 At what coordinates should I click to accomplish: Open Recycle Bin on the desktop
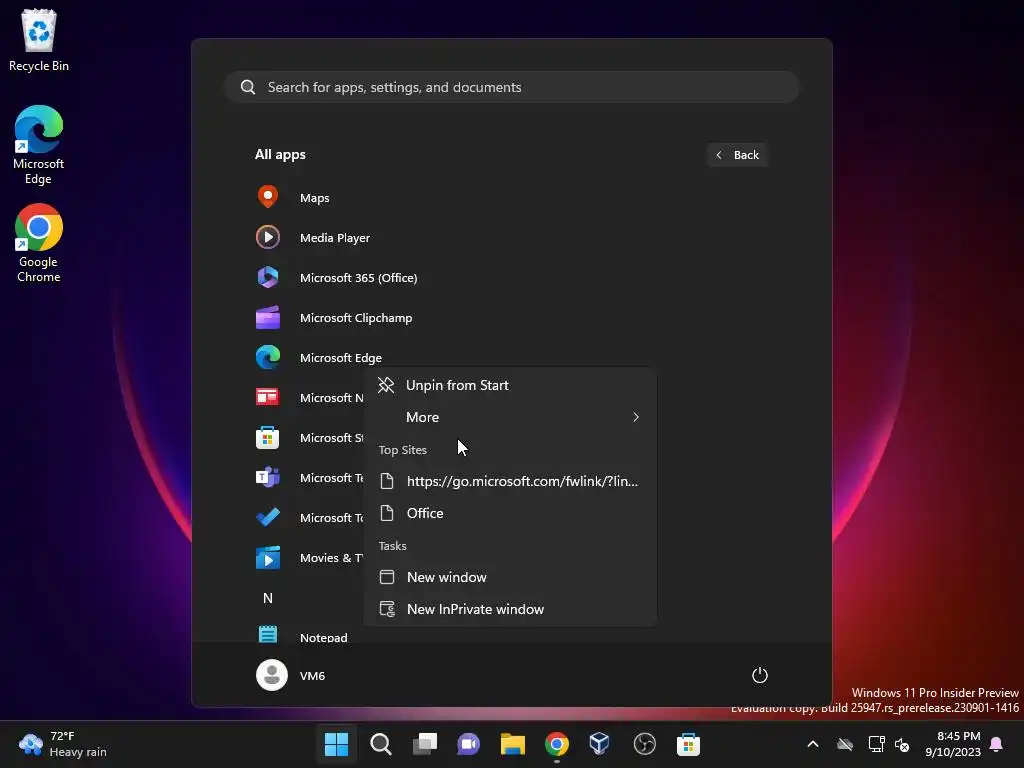[39, 40]
